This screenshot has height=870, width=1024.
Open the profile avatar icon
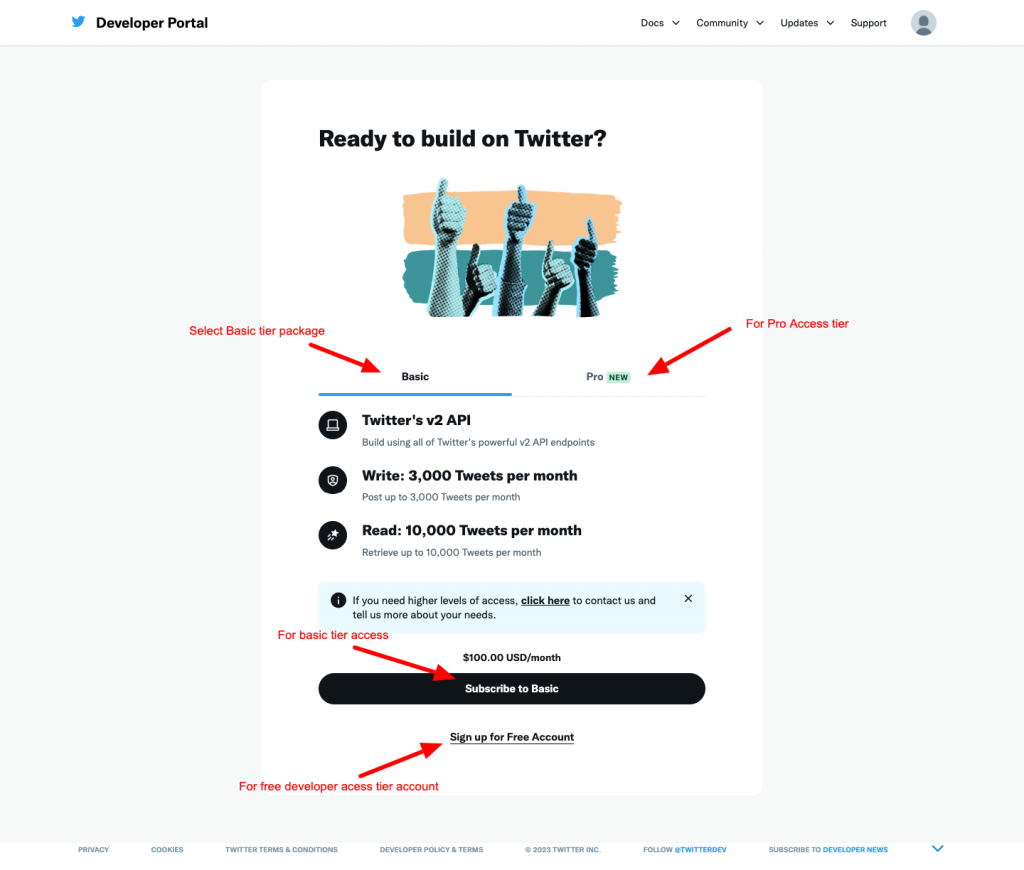pyautogui.click(x=923, y=22)
